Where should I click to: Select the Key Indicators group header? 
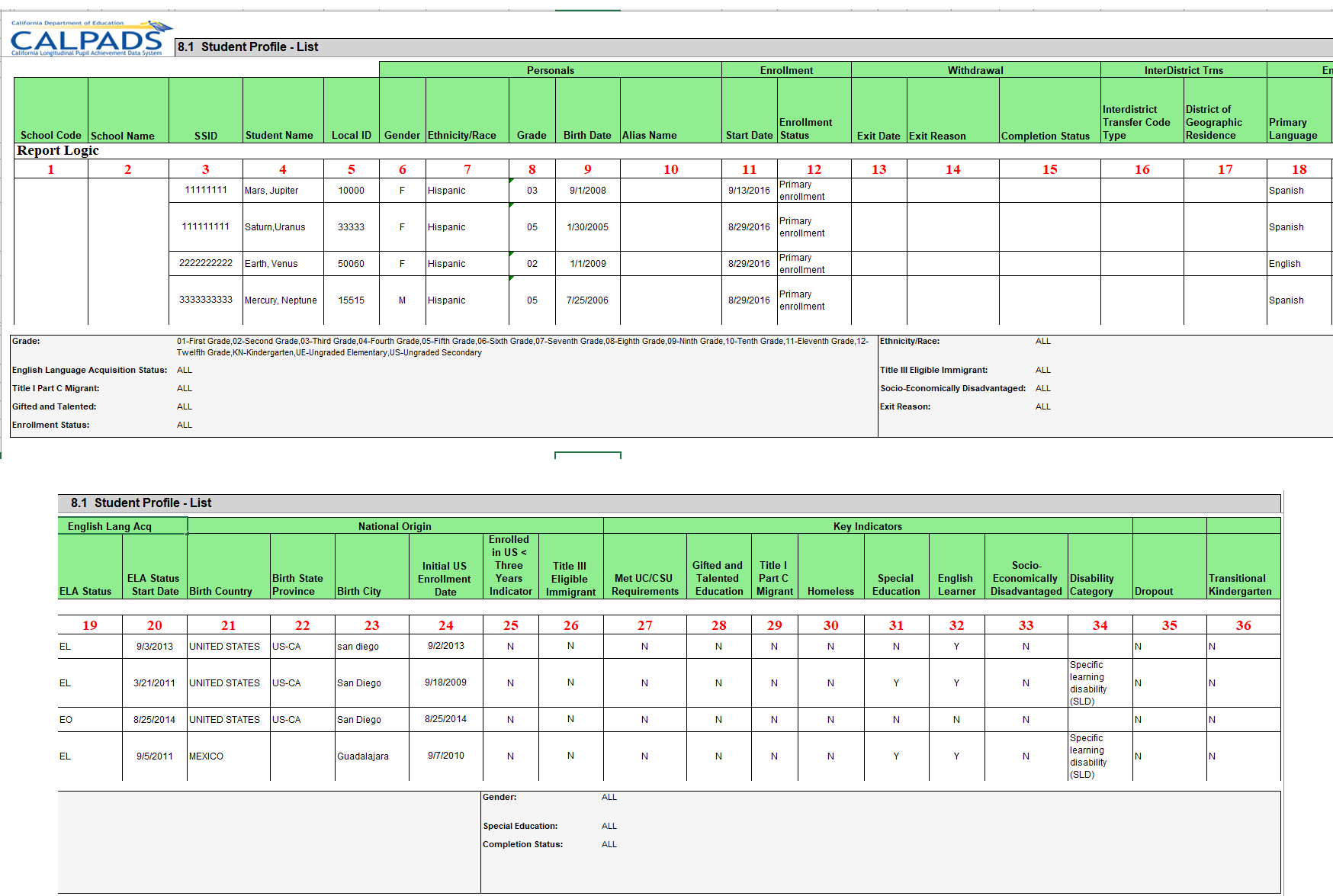(868, 526)
